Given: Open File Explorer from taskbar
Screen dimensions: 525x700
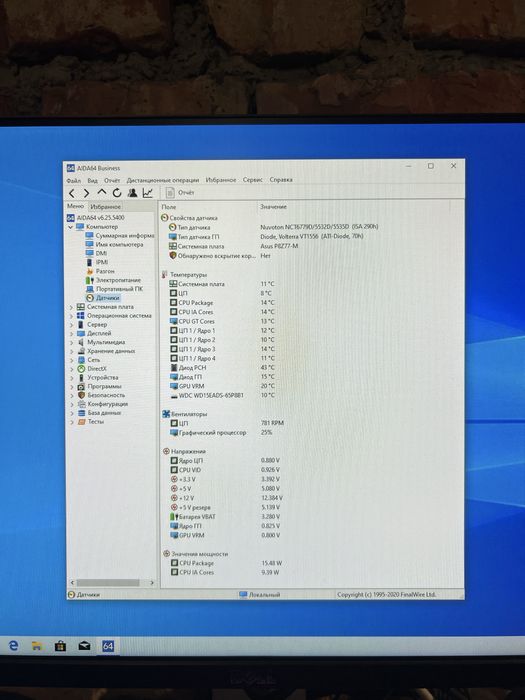Looking at the screenshot, I should pos(37,646).
